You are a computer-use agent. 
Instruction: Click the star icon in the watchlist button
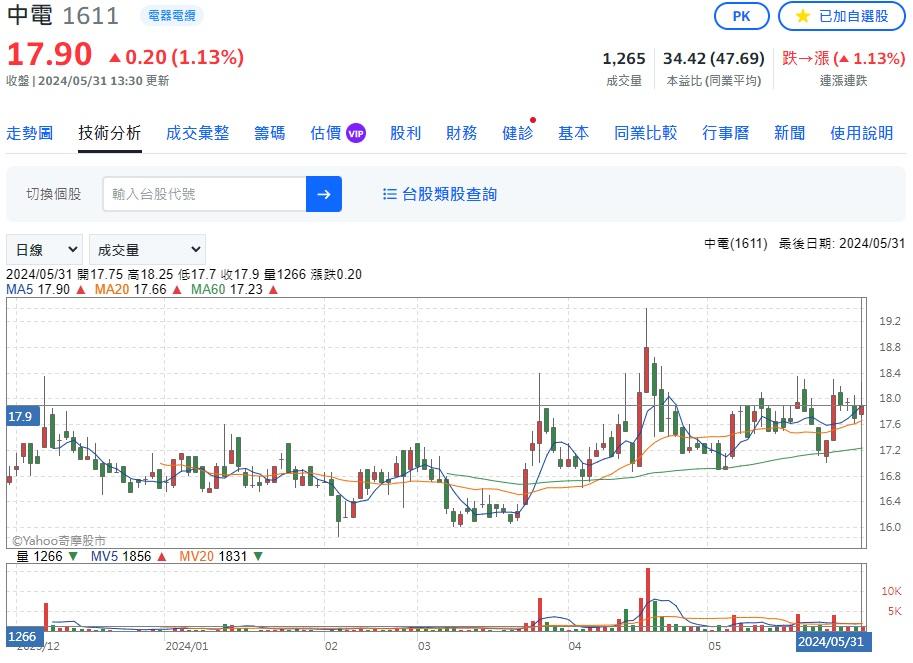[802, 16]
